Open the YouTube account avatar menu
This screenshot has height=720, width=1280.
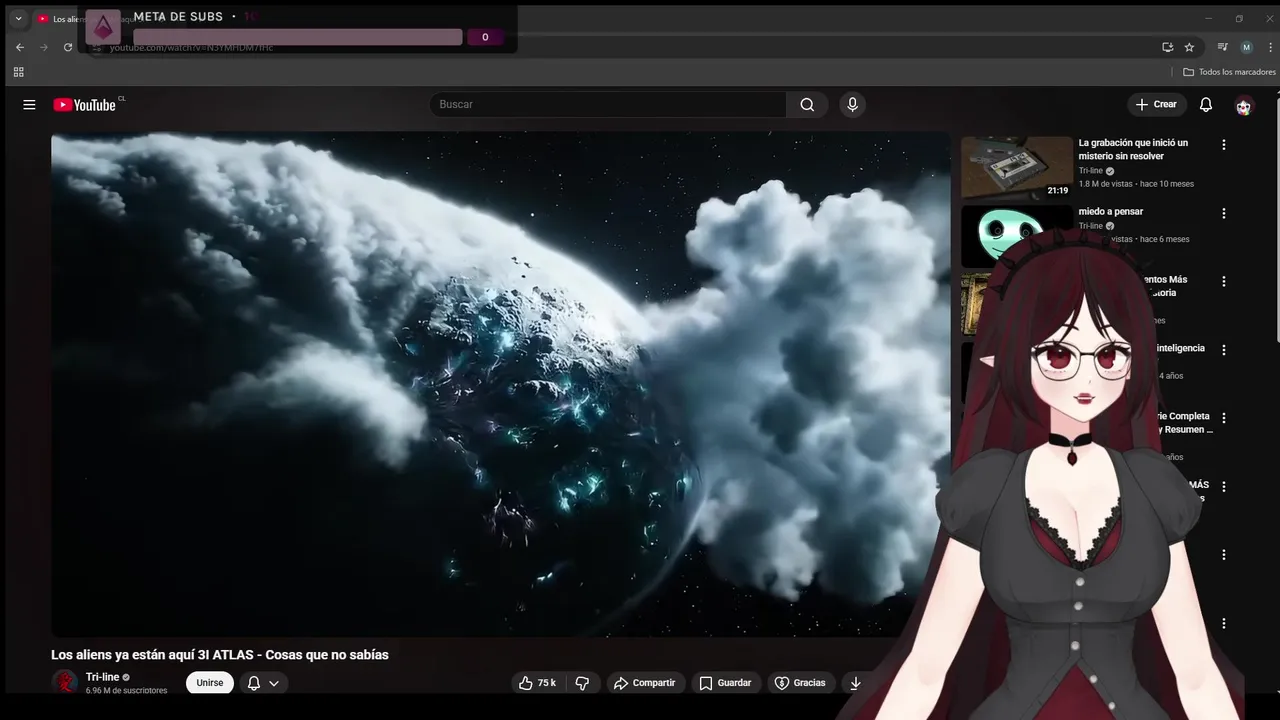[1243, 105]
